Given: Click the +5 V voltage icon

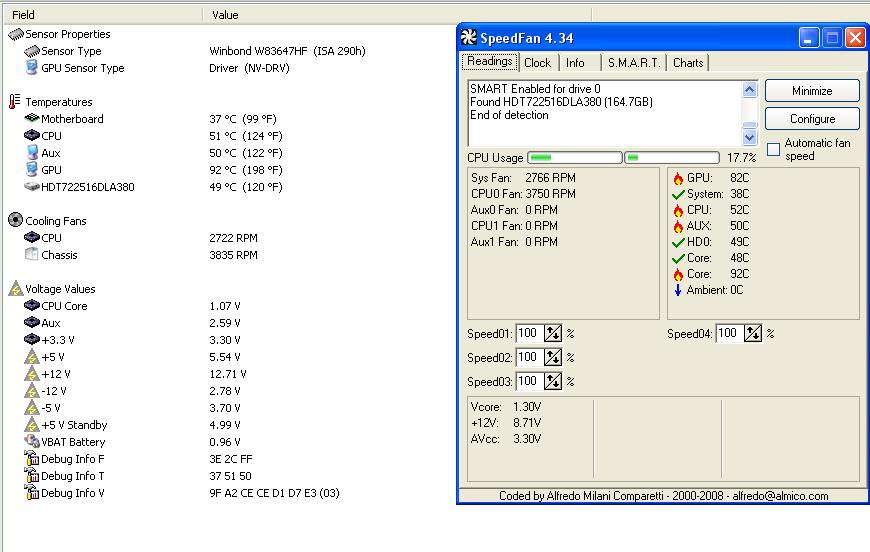Looking at the screenshot, I should (x=32, y=357).
